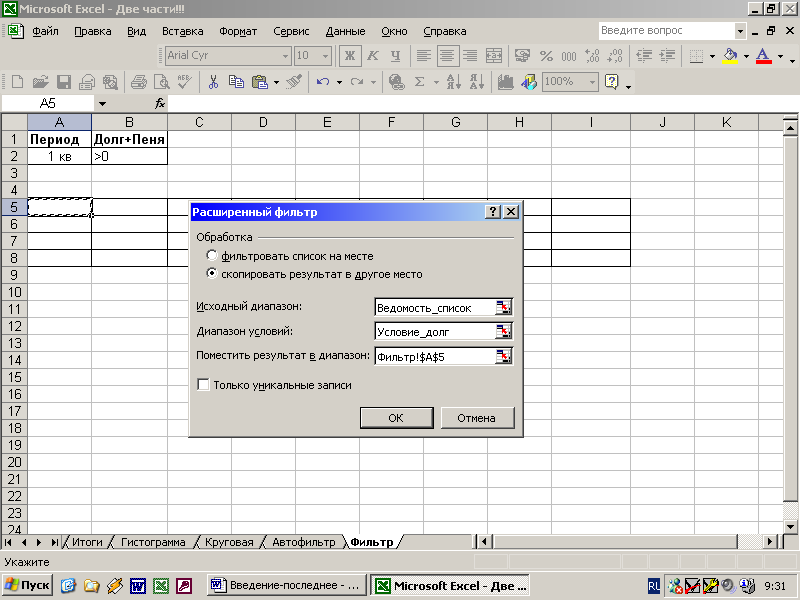Align text right icon
Screen dimensions: 800x600
(x=470, y=56)
